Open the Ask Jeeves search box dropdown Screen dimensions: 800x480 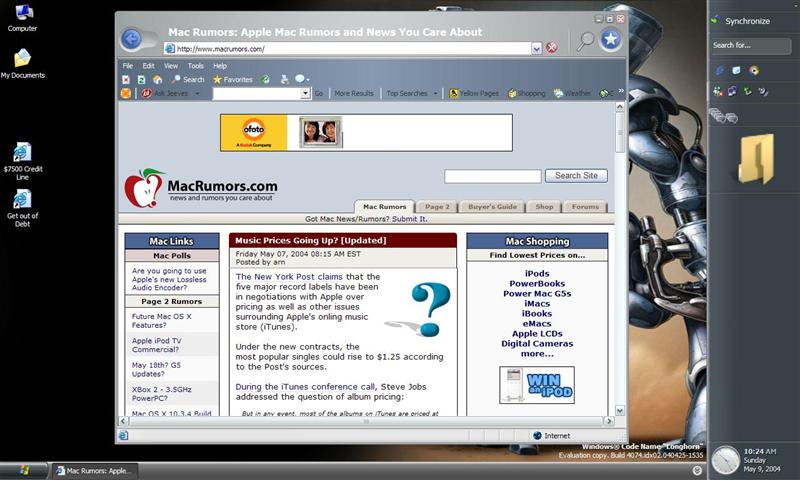pos(305,93)
